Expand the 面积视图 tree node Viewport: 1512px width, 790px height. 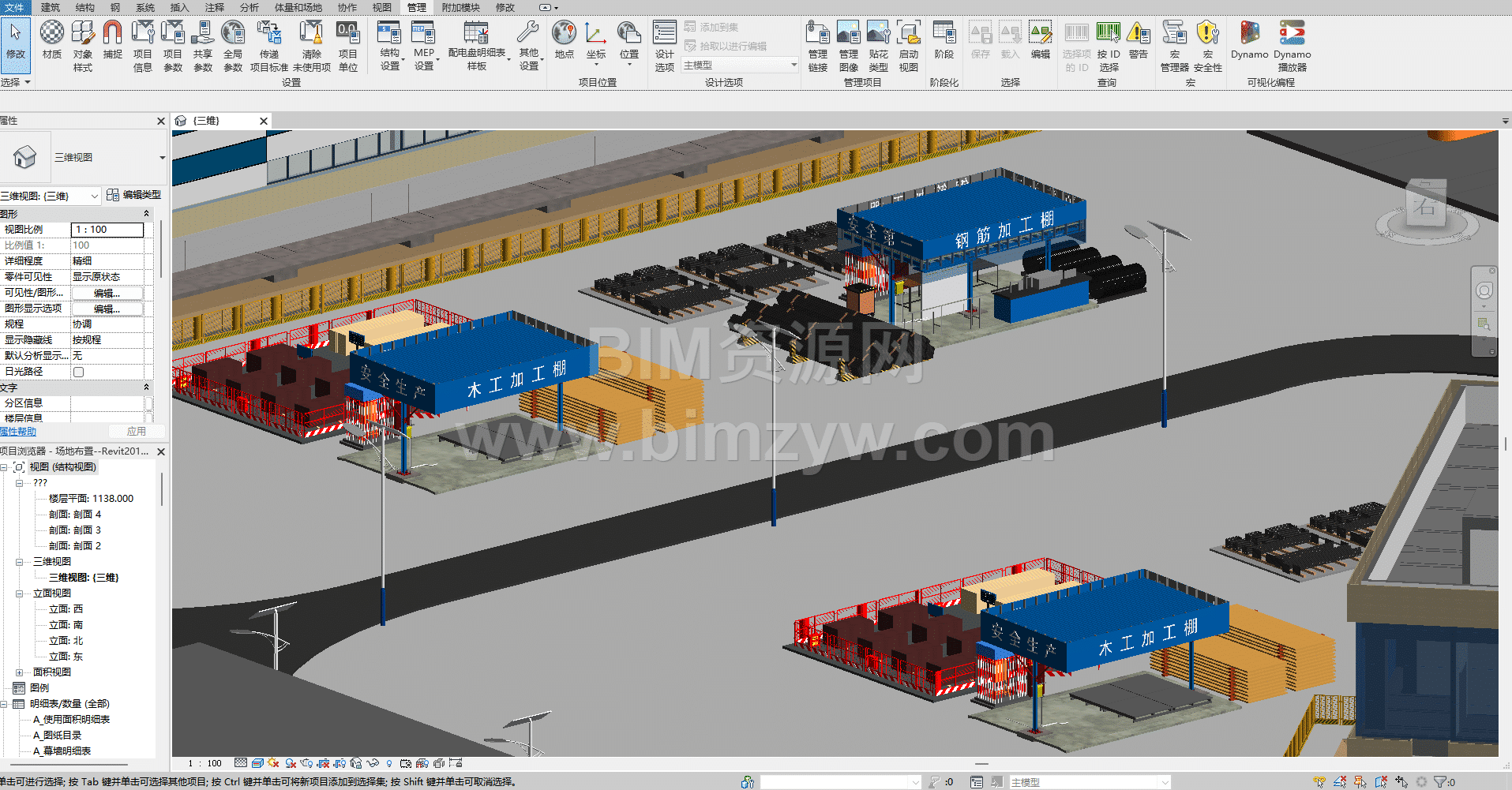point(19,672)
